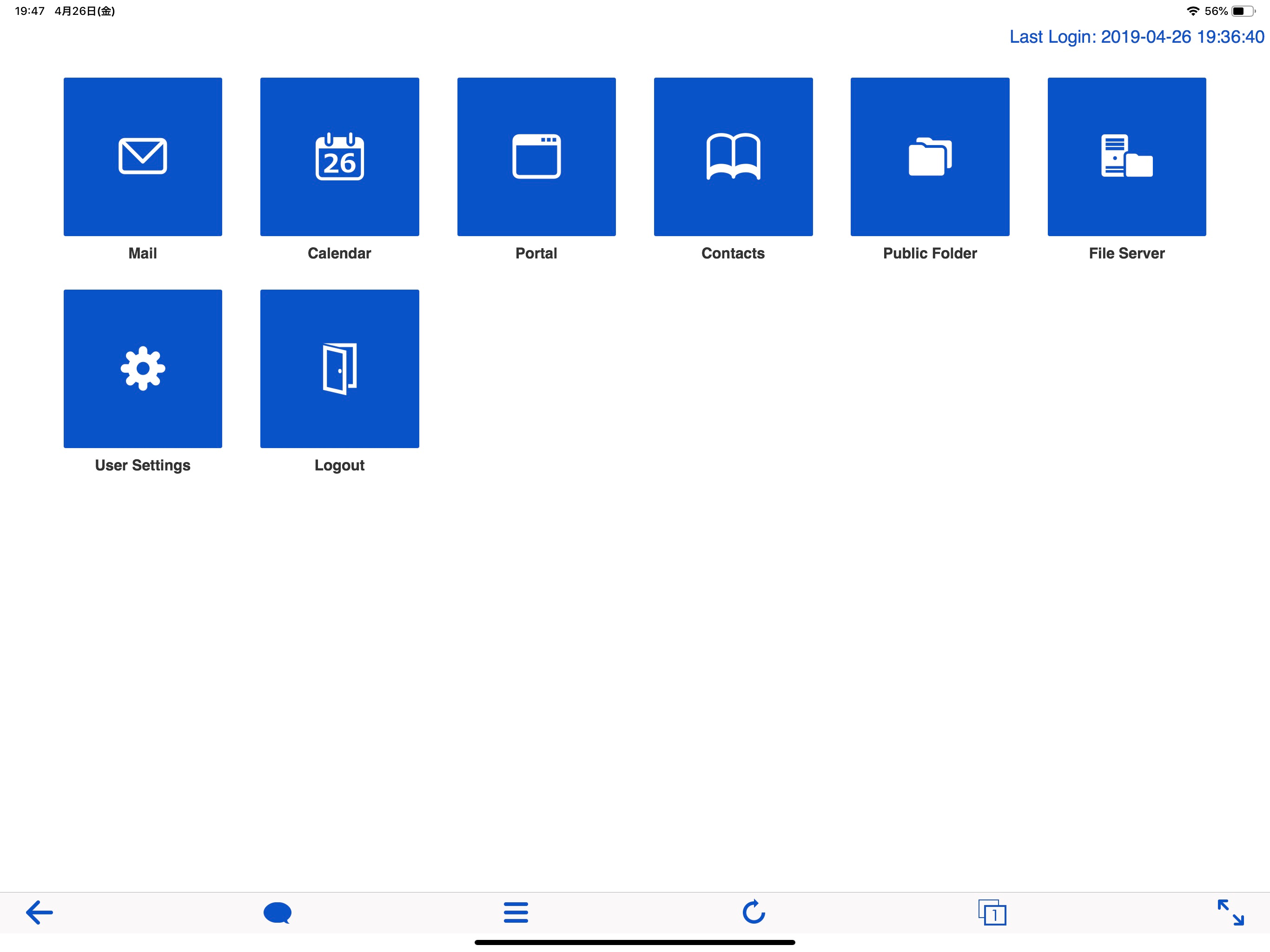Open the Contacts book tile
This screenshot has width=1270, height=952.
click(x=733, y=157)
